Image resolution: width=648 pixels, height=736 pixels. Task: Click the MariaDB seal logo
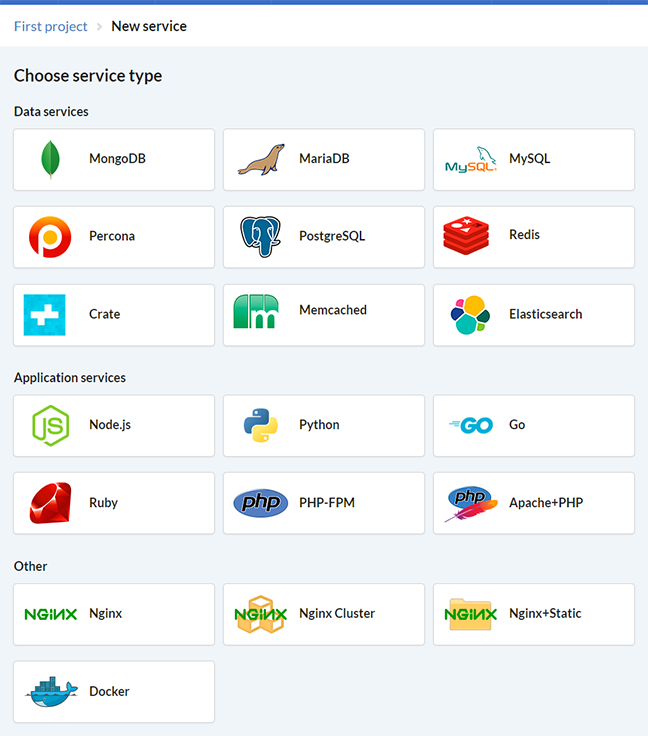pos(260,160)
